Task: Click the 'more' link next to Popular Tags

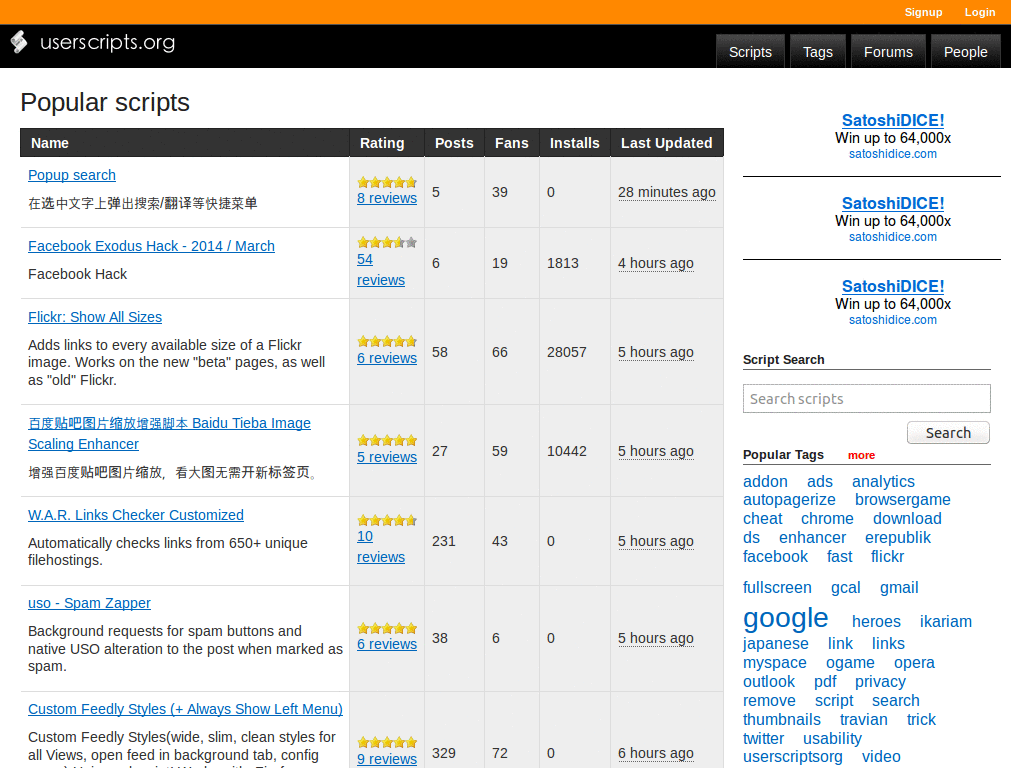Action: (x=860, y=455)
